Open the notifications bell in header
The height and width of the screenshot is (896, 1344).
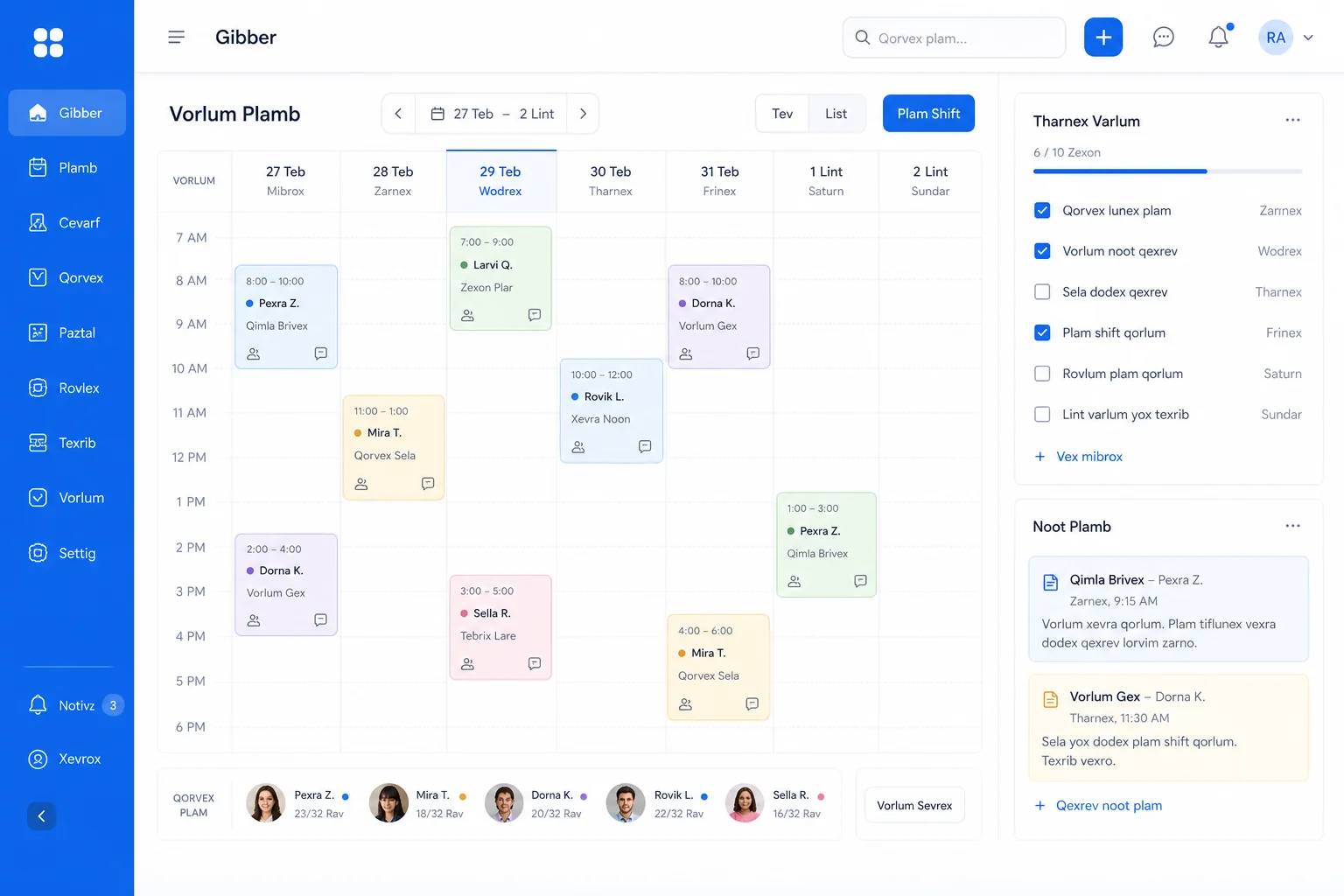[1219, 37]
